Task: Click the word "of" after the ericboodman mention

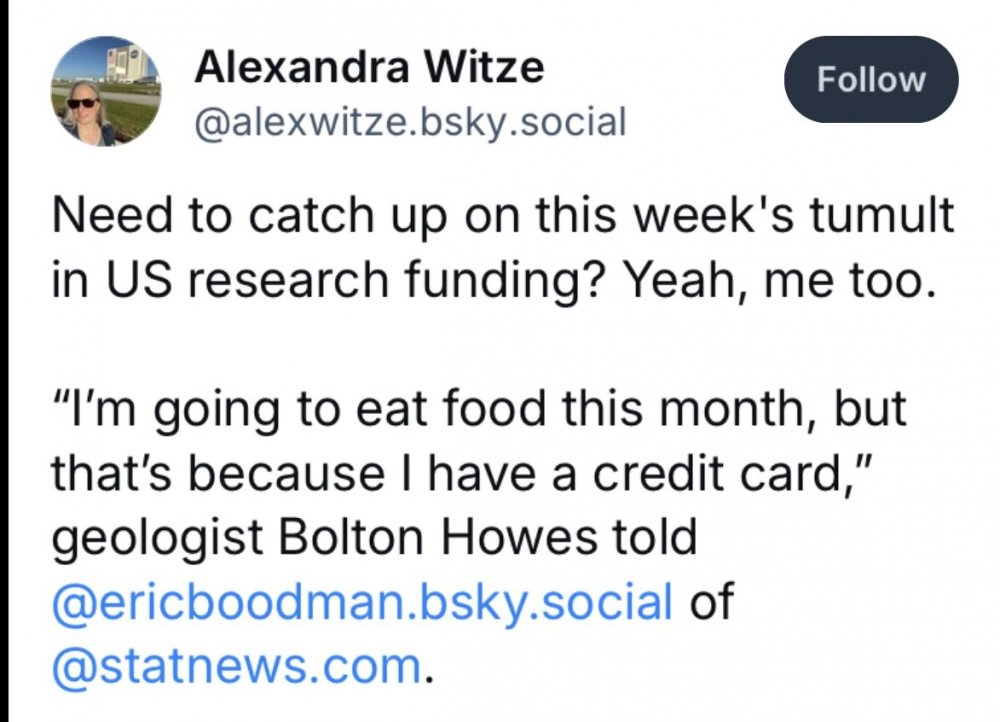Action: point(711,603)
